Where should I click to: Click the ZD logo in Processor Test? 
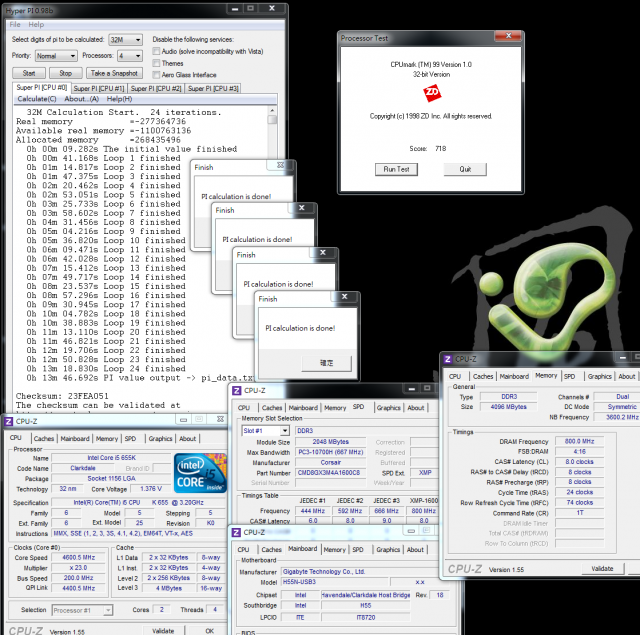pos(432,93)
